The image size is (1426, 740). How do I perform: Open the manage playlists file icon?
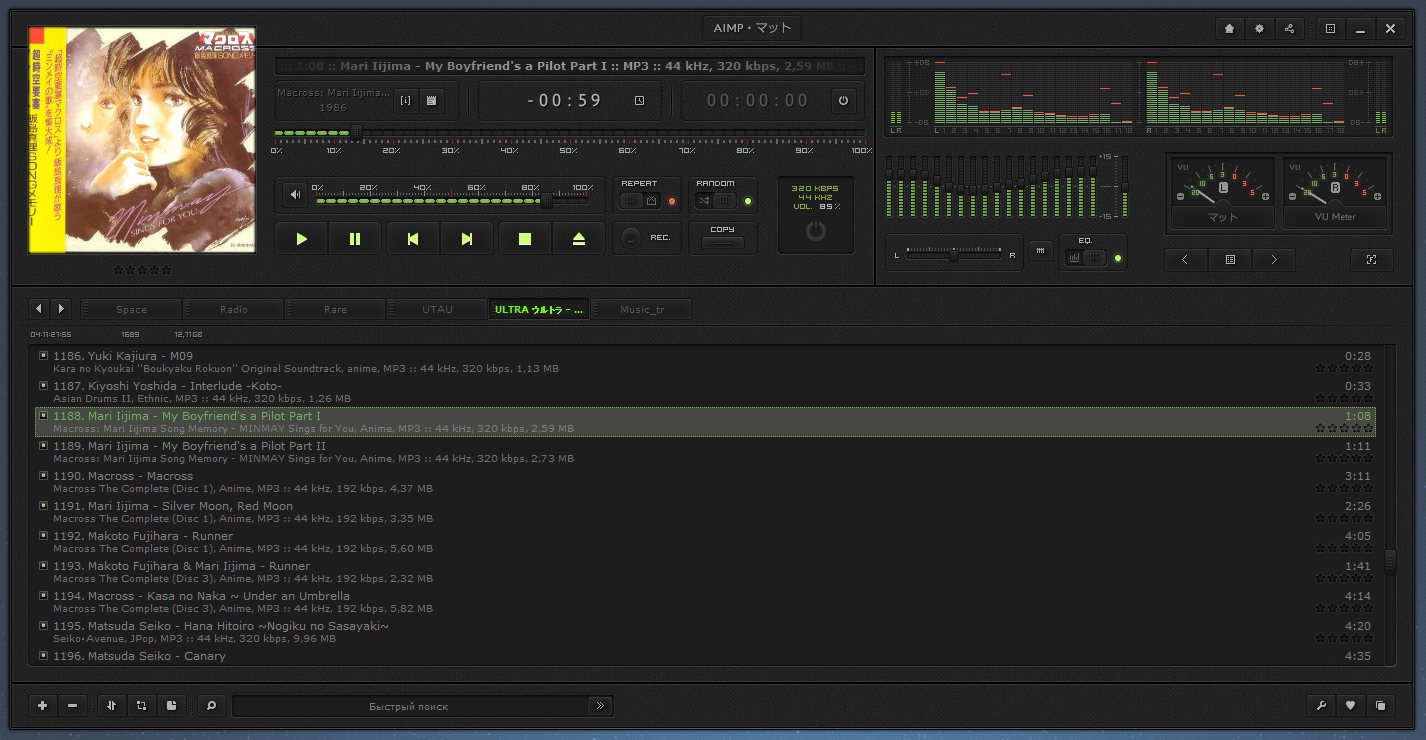pyautogui.click(x=171, y=705)
